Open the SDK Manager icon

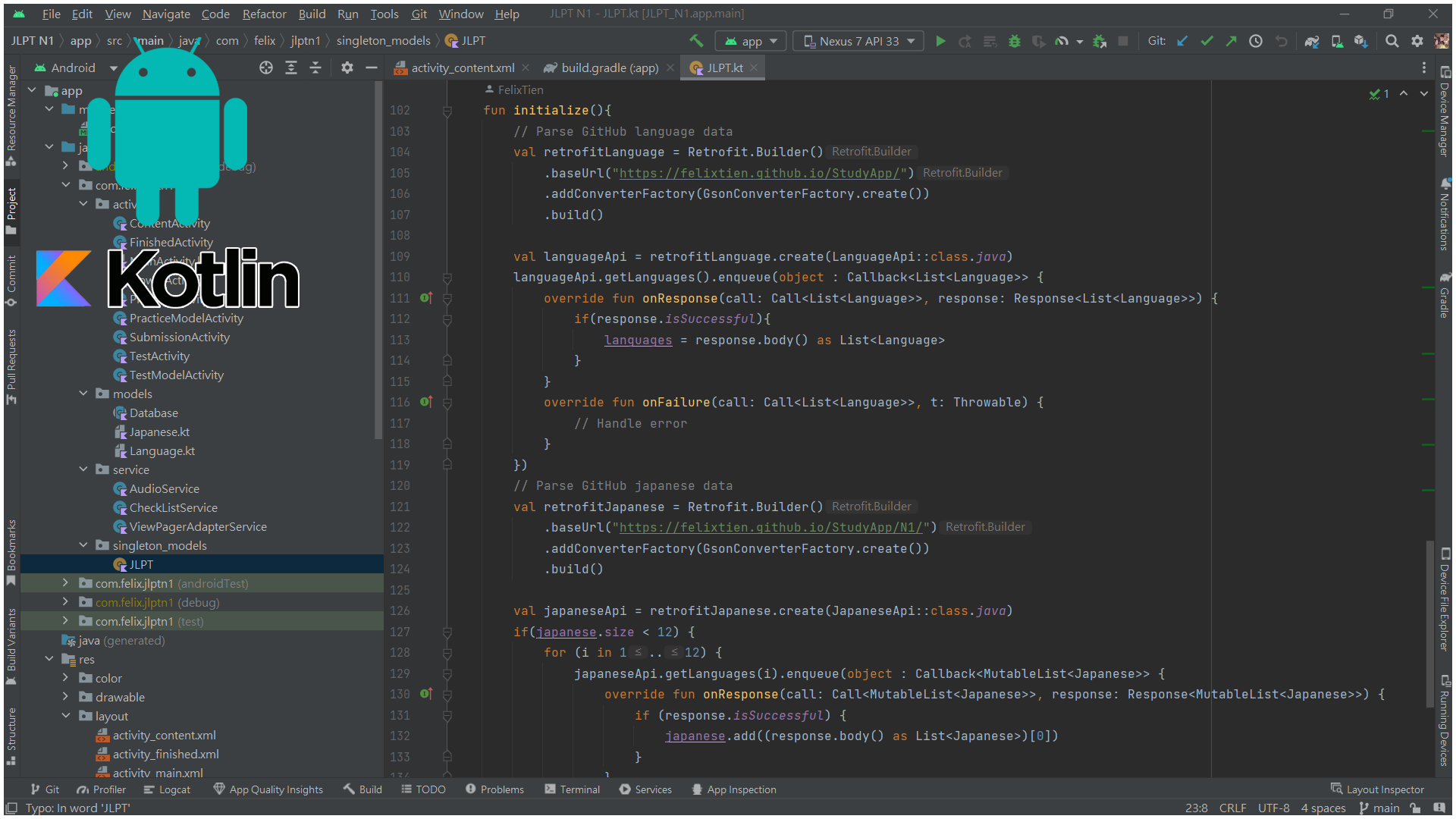click(x=1361, y=41)
